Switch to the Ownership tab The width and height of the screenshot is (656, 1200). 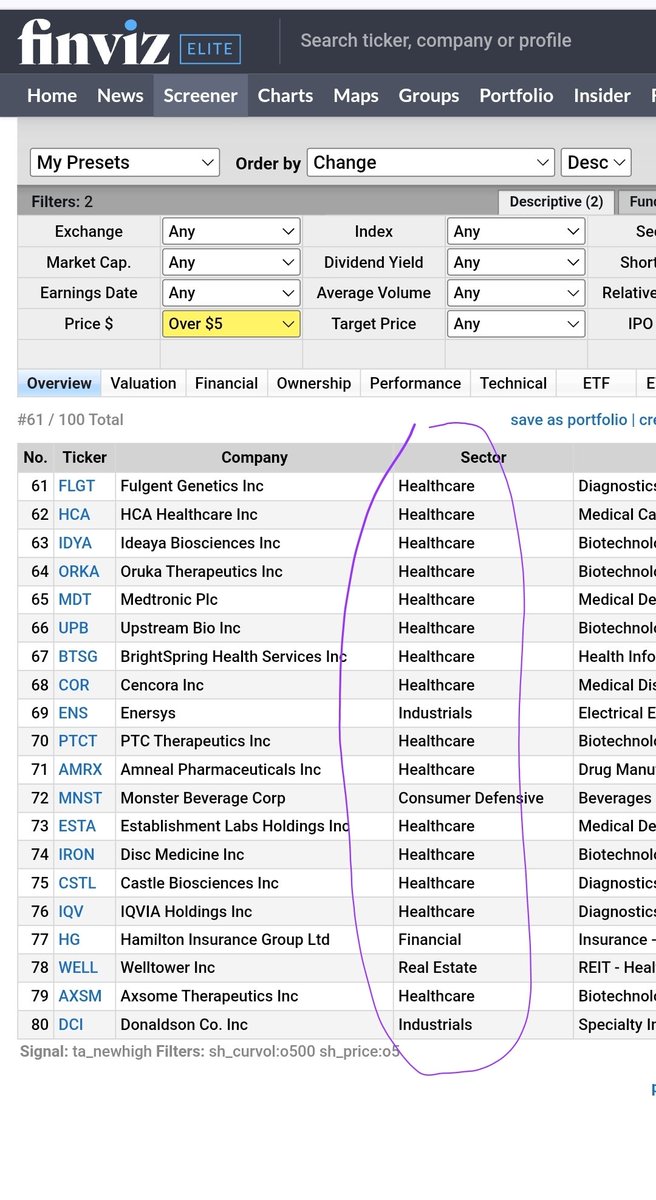[x=314, y=383]
